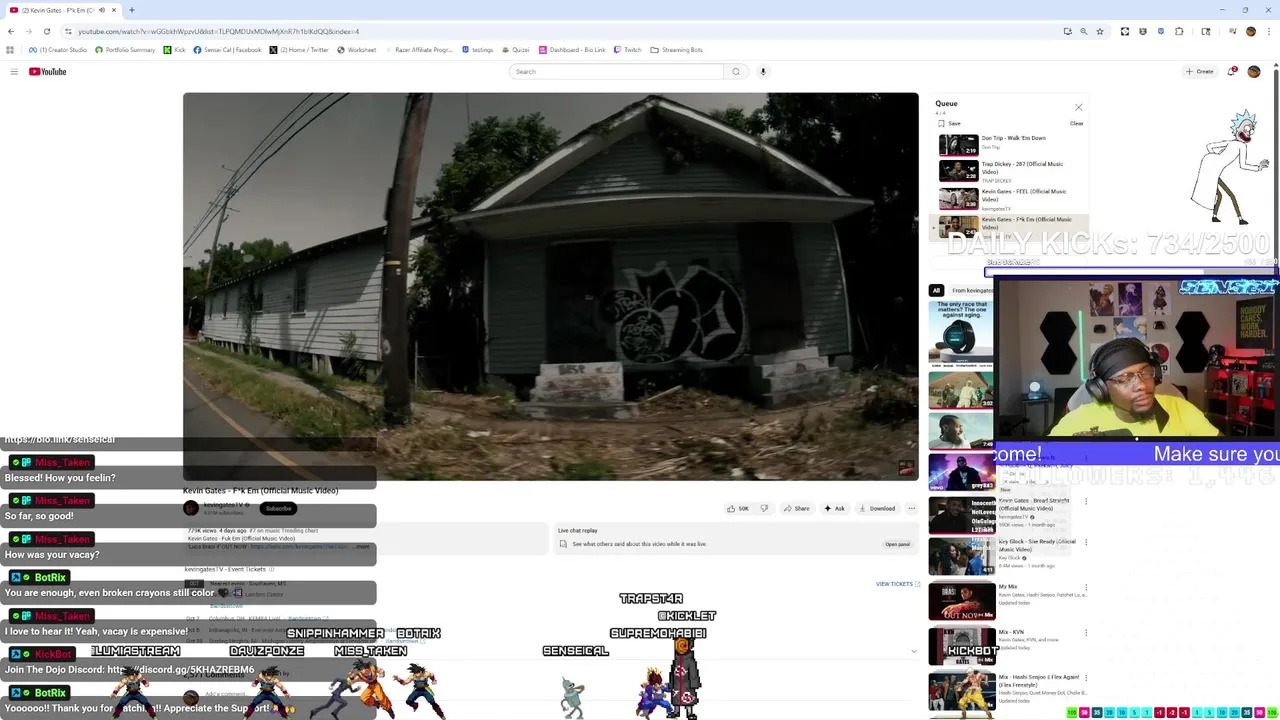Click the YouTube search field
Image resolution: width=1280 pixels, height=720 pixels.
point(616,71)
